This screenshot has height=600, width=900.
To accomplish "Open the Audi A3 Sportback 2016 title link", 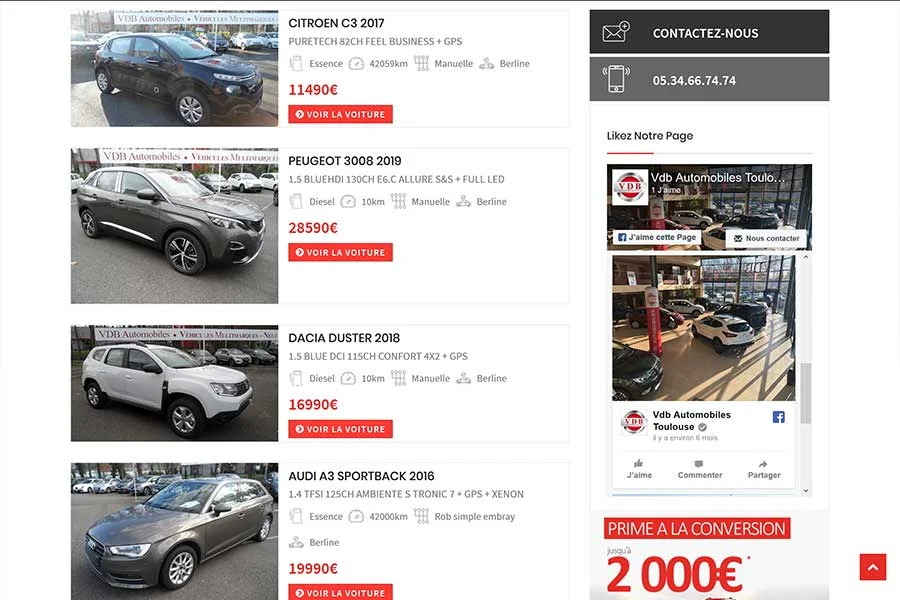I will coord(361,476).
